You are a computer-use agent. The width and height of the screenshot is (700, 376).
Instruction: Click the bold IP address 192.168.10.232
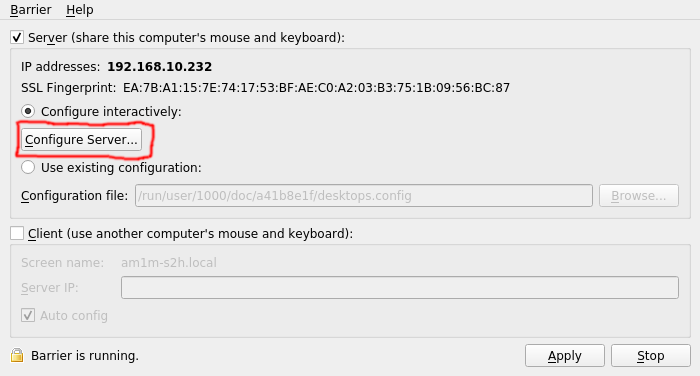tap(159, 67)
